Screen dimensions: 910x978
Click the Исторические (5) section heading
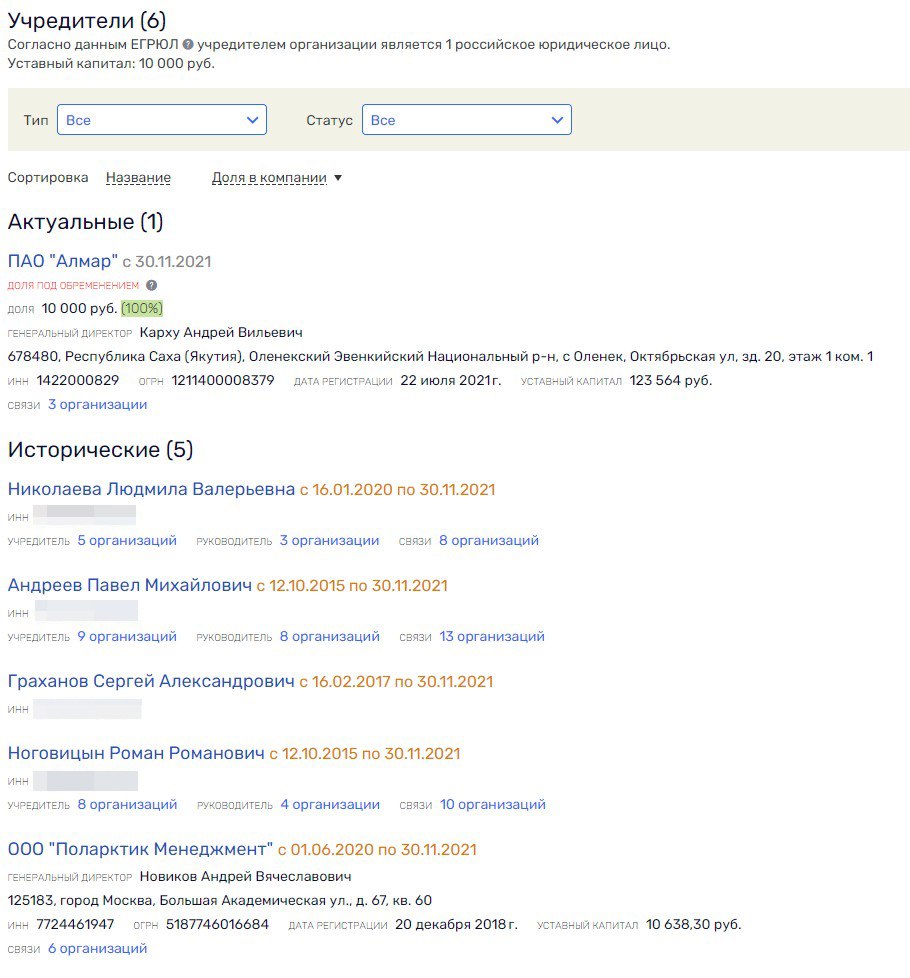(100, 449)
